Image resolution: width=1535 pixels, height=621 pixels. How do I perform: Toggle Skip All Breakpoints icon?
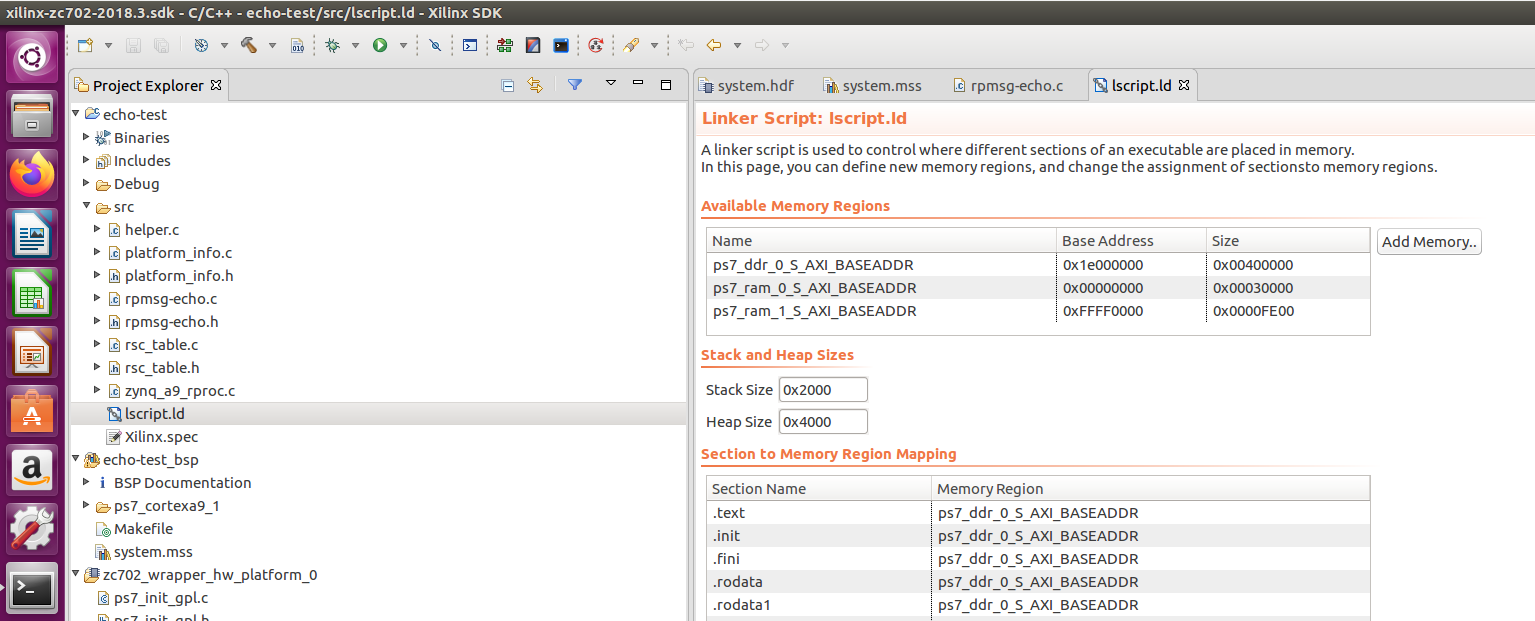pos(434,45)
